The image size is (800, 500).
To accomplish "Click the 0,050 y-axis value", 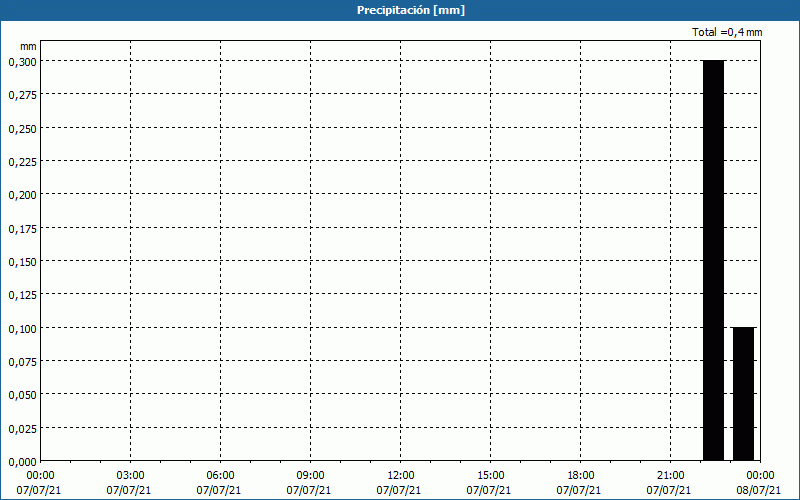I will coord(22,395).
